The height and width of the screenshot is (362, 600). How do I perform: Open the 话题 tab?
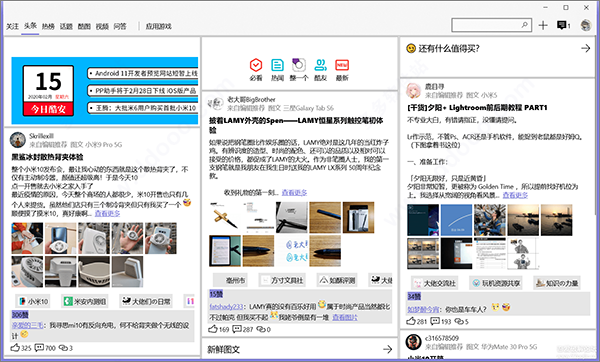[x=66, y=26]
